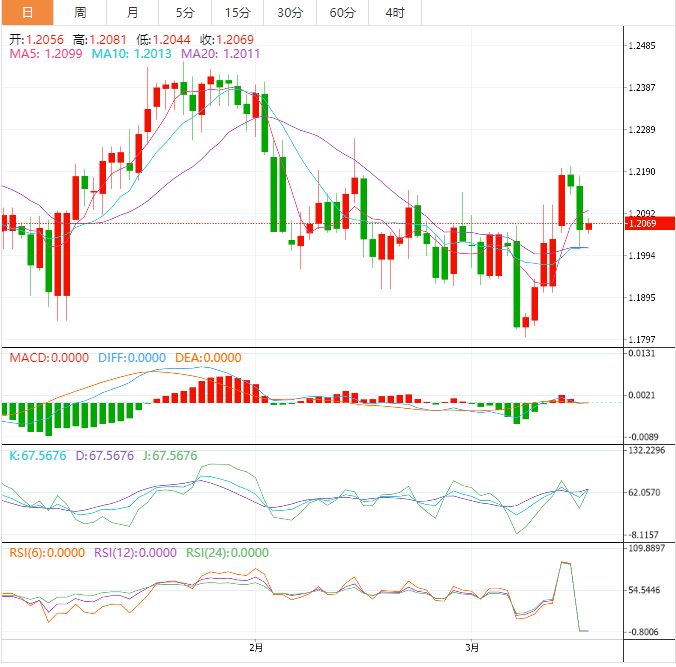This screenshot has height=667, width=676.
Task: Switch to the 周 weekly tab
Action: tap(80, 13)
